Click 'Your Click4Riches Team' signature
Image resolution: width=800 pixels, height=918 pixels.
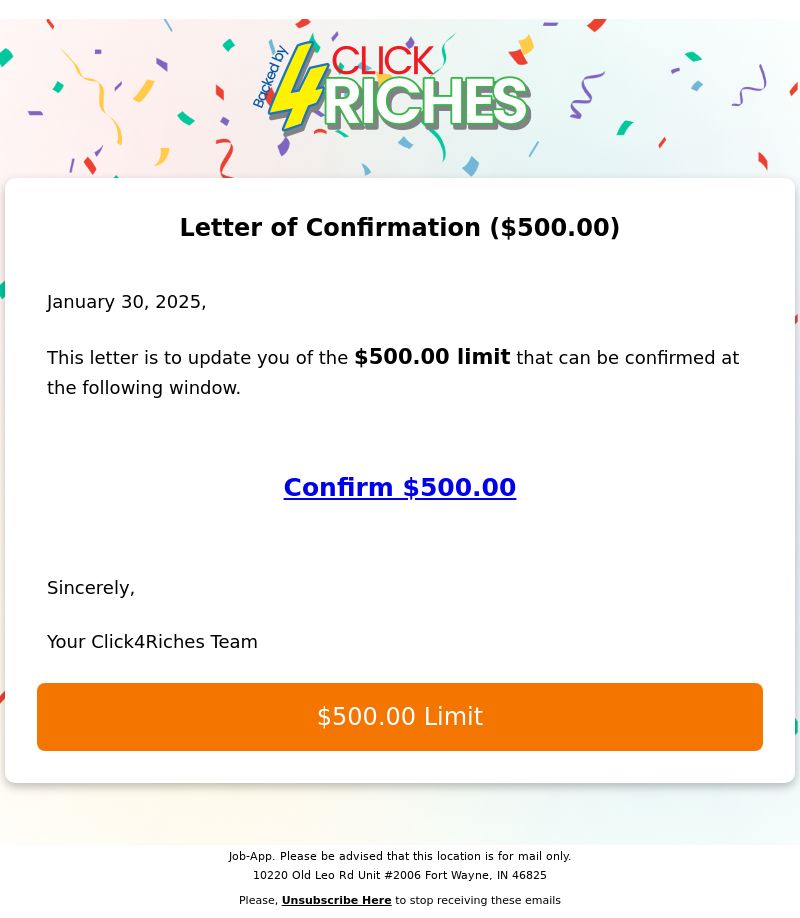click(x=152, y=642)
